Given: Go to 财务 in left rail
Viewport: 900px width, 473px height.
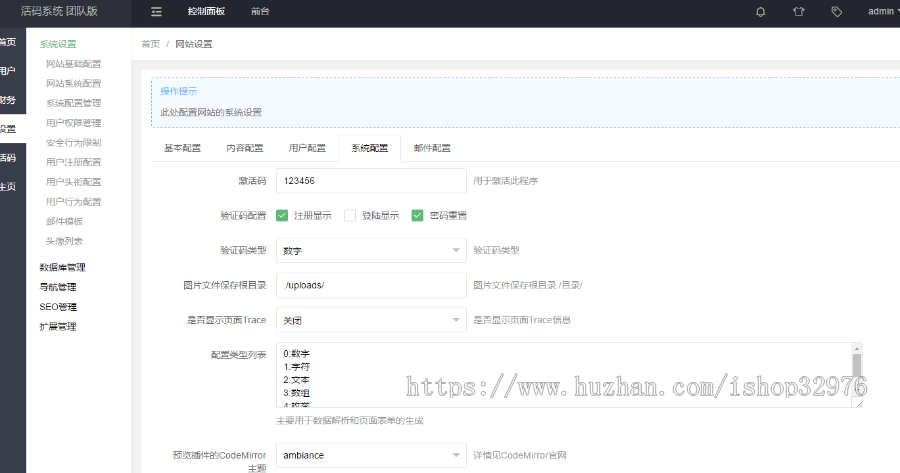Looking at the screenshot, I should point(13,100).
